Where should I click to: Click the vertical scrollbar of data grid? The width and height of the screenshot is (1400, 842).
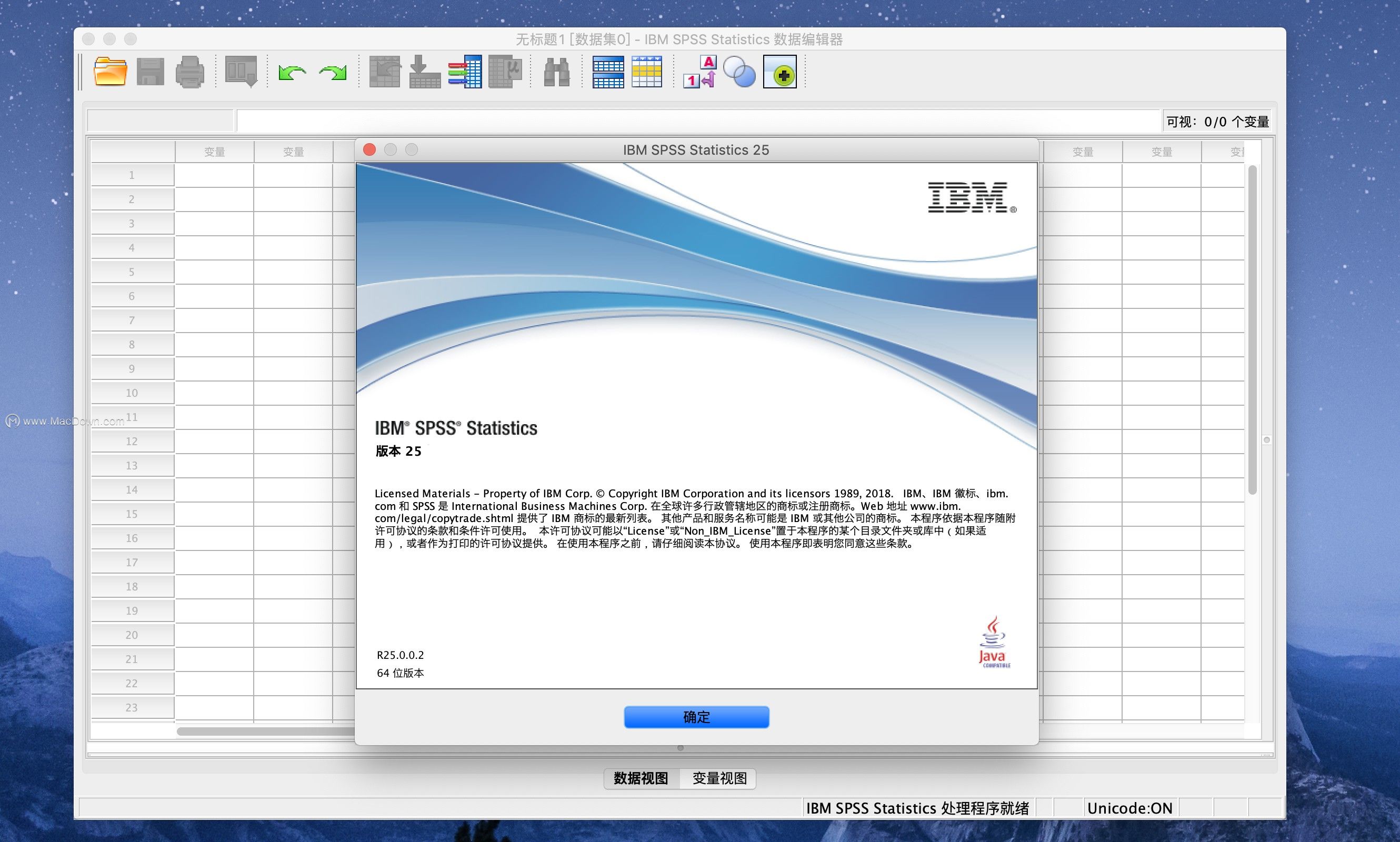(x=1253, y=329)
